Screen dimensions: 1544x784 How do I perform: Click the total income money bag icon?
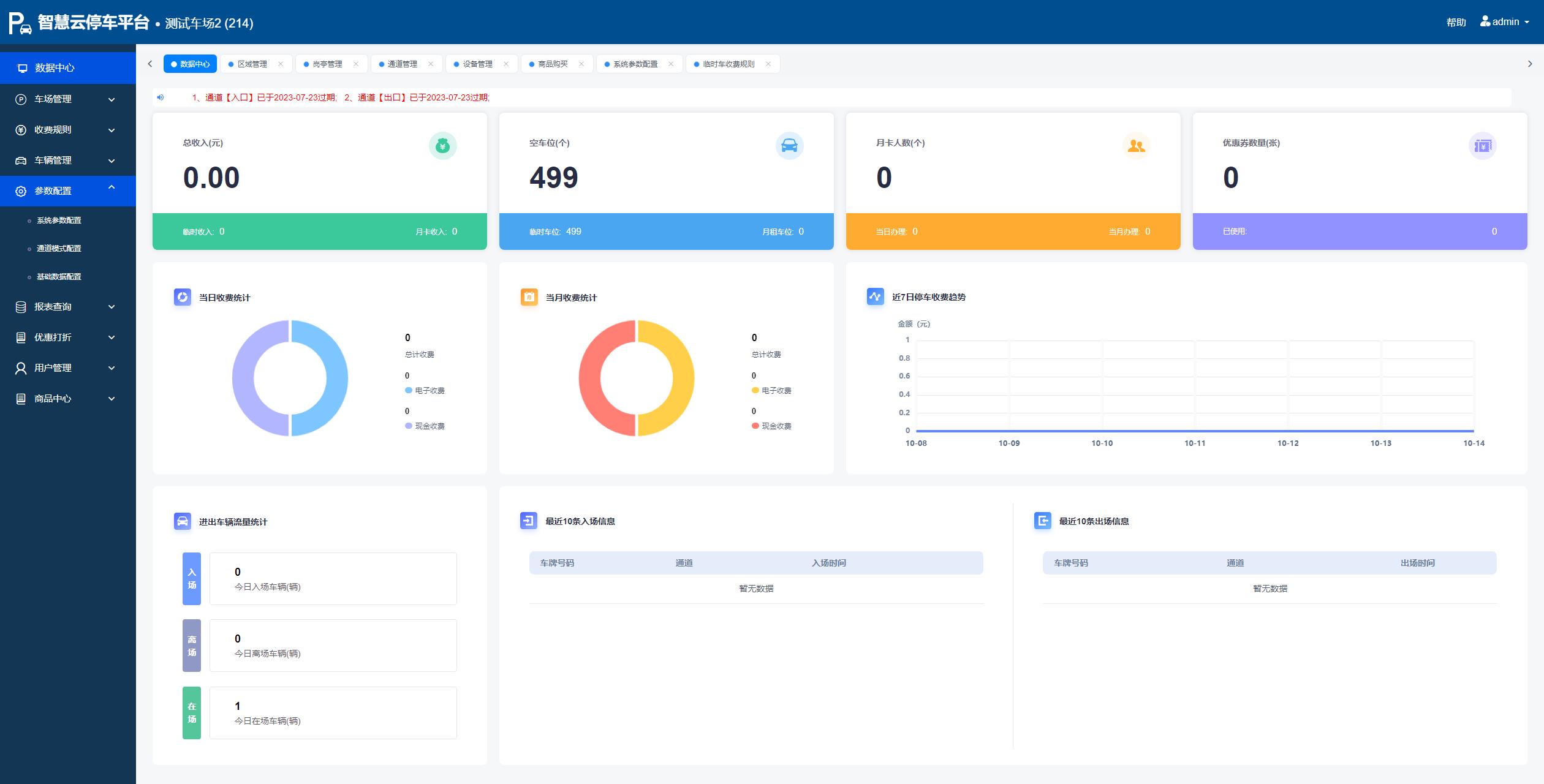tap(442, 146)
